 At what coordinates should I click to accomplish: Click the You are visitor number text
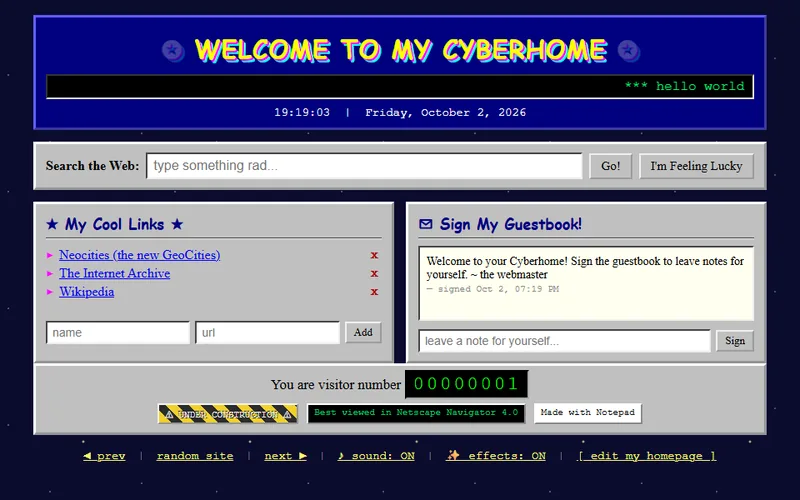336,384
